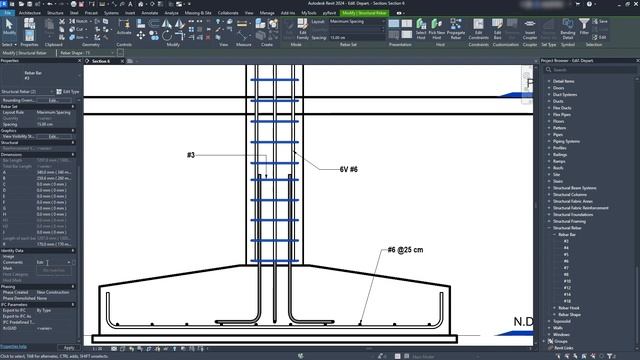Open Properties help link
The height and width of the screenshot is (360, 640).
pyautogui.click(x=13, y=347)
